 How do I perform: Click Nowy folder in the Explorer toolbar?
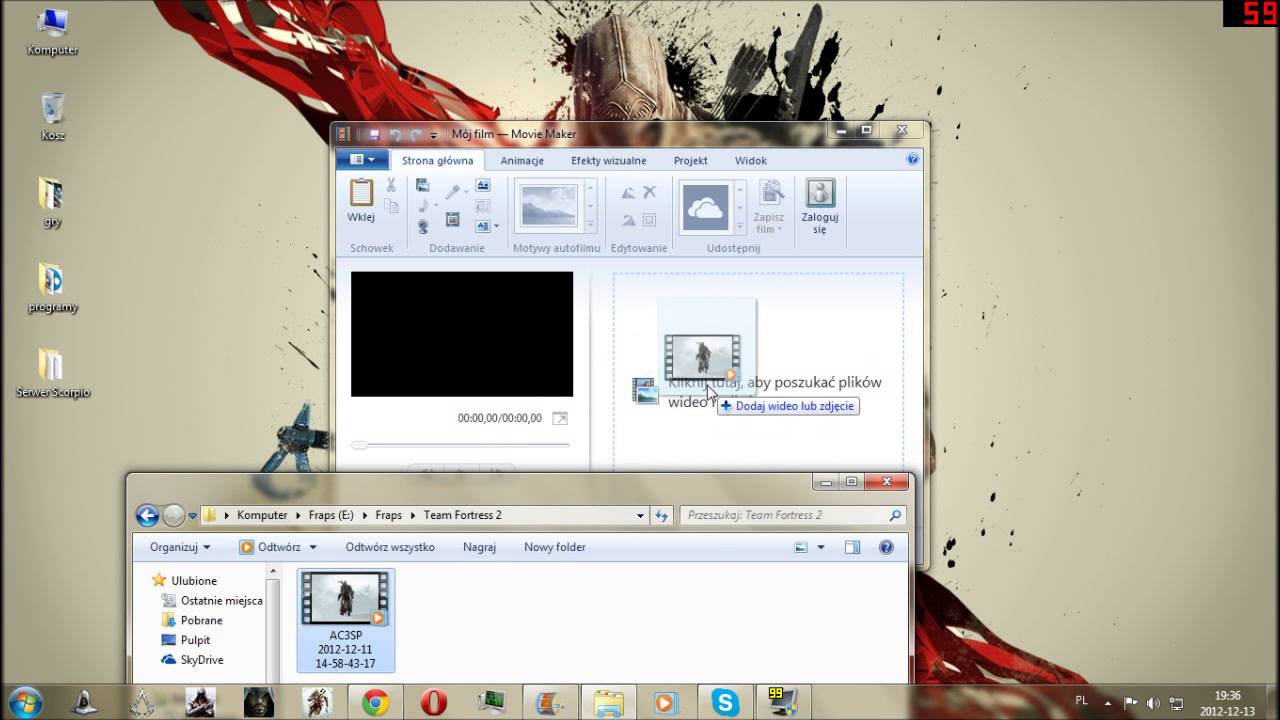tap(555, 547)
